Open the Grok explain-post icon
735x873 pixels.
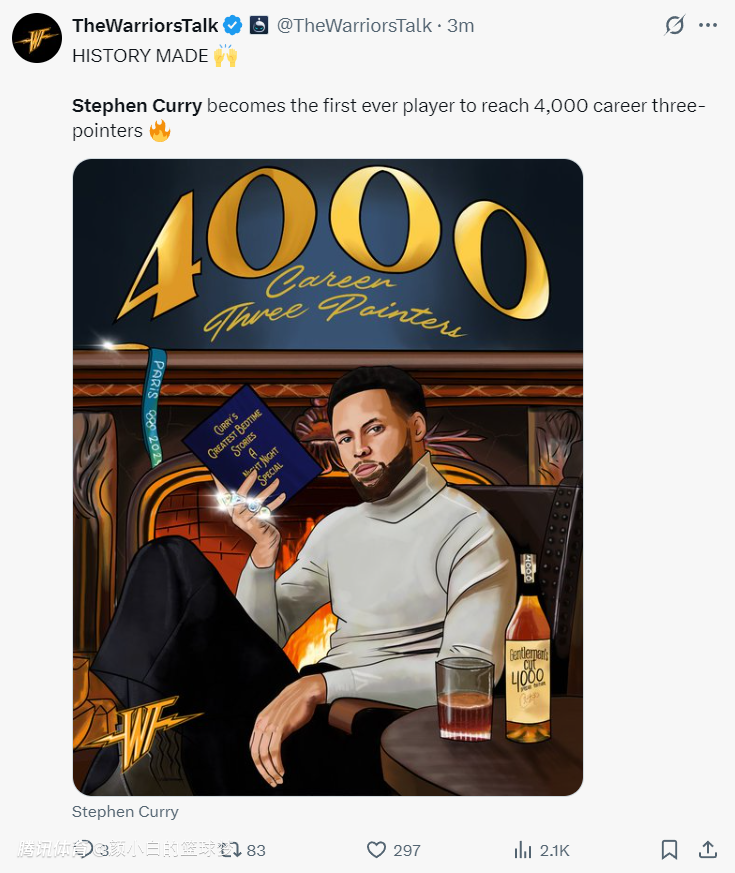click(x=674, y=26)
